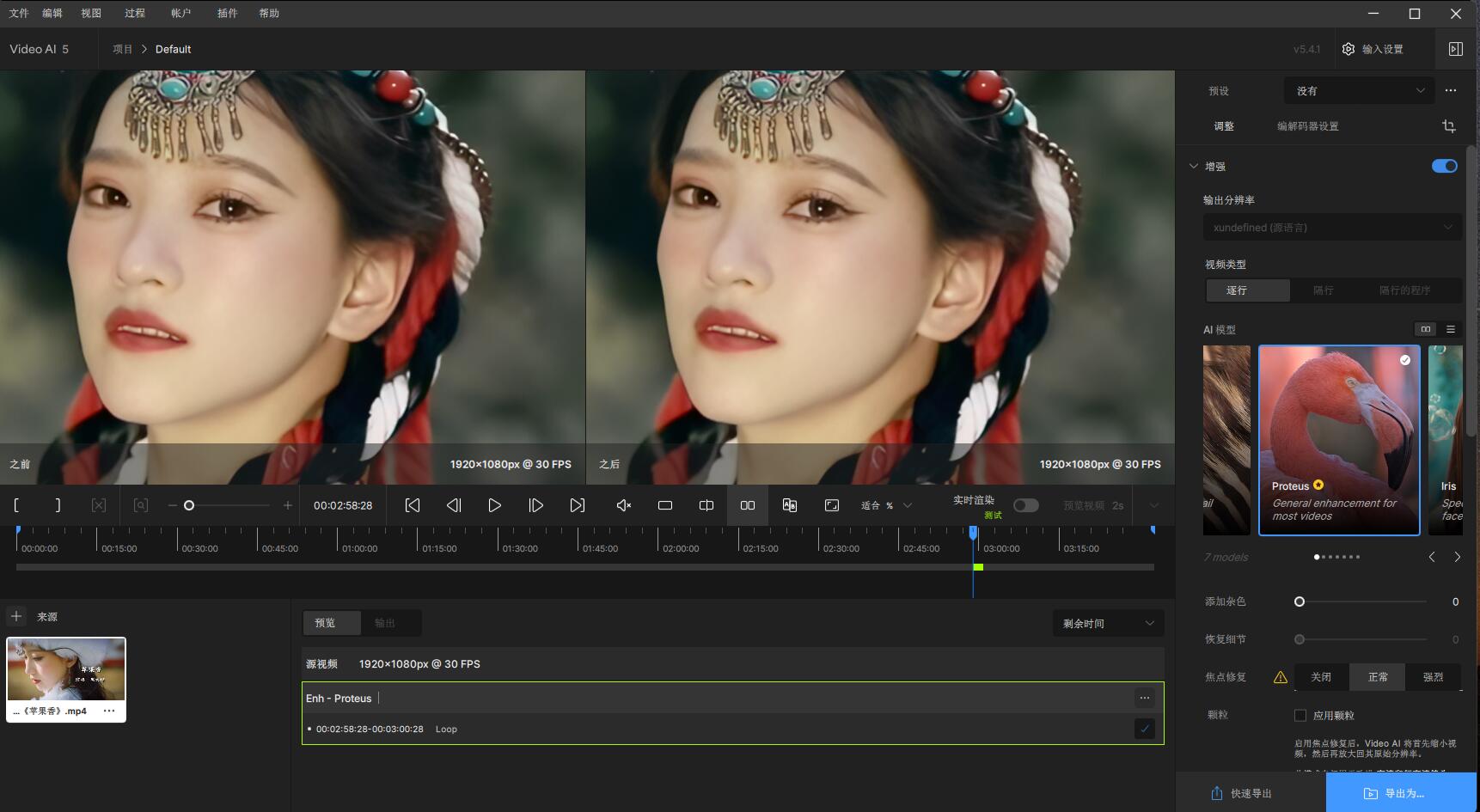The width and height of the screenshot is (1480, 812).
Task: Switch to single view layout
Action: [x=665, y=505]
